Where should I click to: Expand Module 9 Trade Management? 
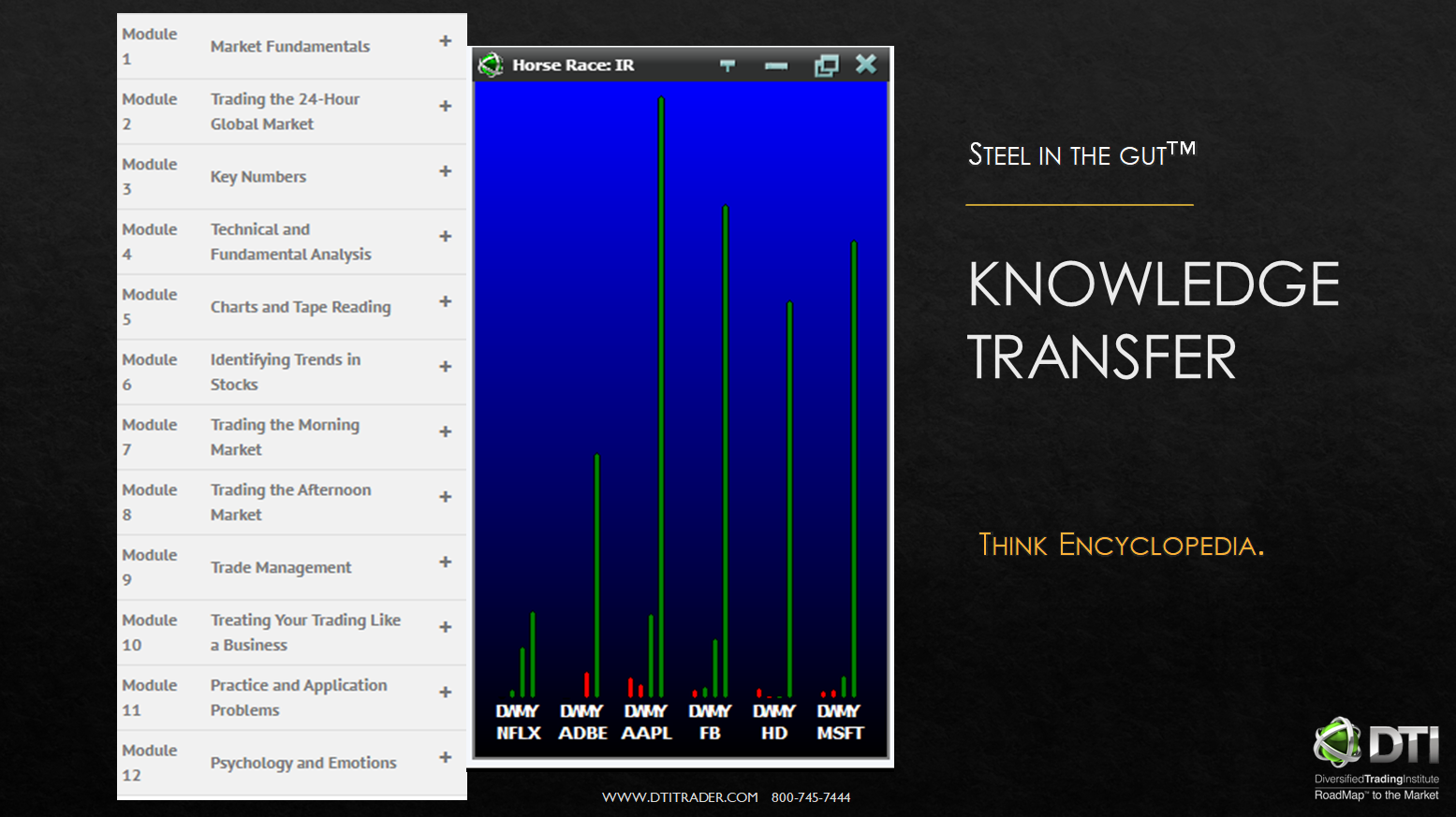tap(445, 562)
